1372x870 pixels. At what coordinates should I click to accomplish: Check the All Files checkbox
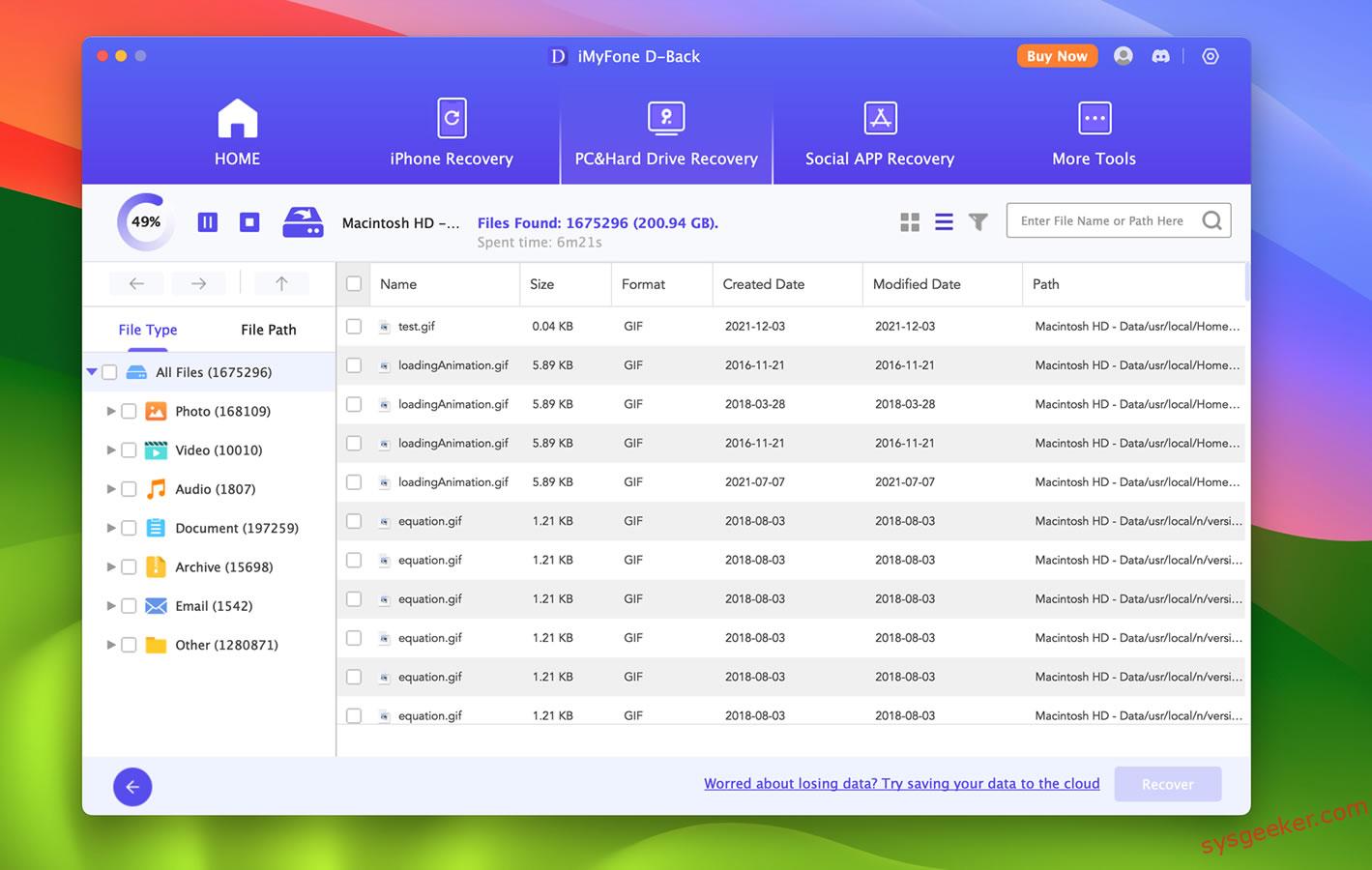click(109, 372)
